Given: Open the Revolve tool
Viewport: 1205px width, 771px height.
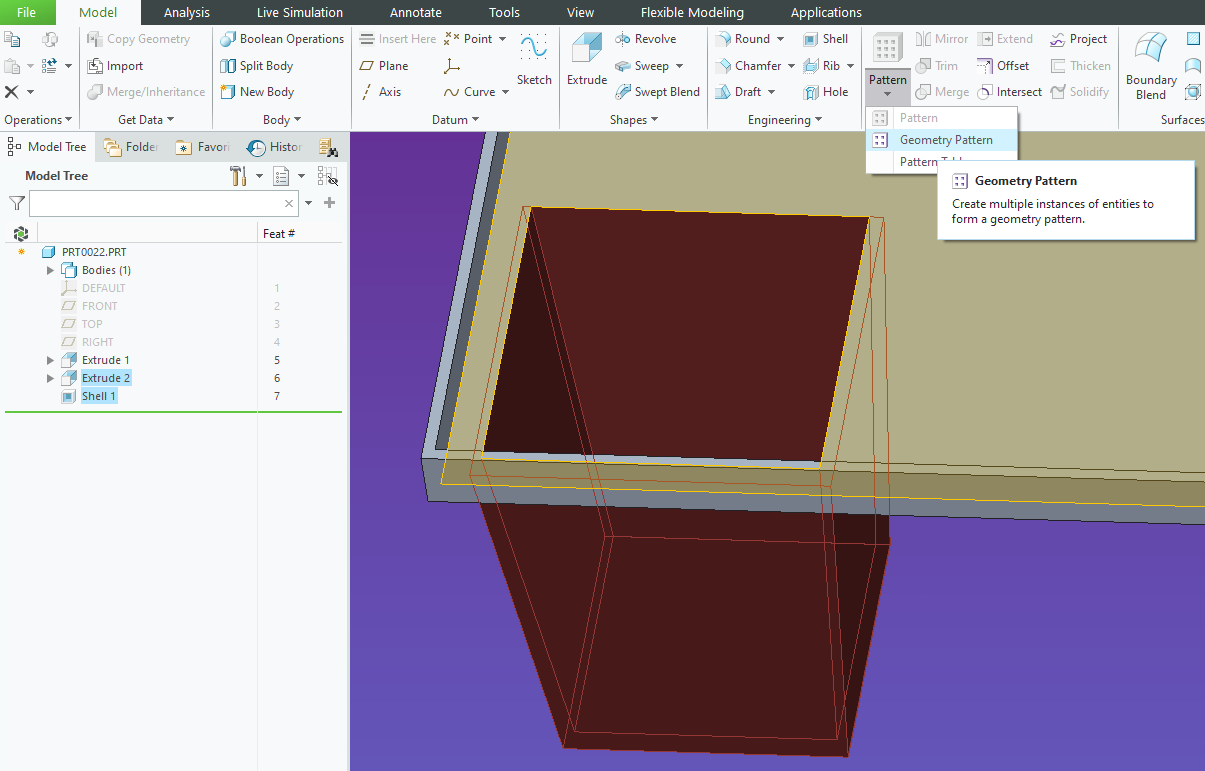Looking at the screenshot, I should click(x=646, y=38).
